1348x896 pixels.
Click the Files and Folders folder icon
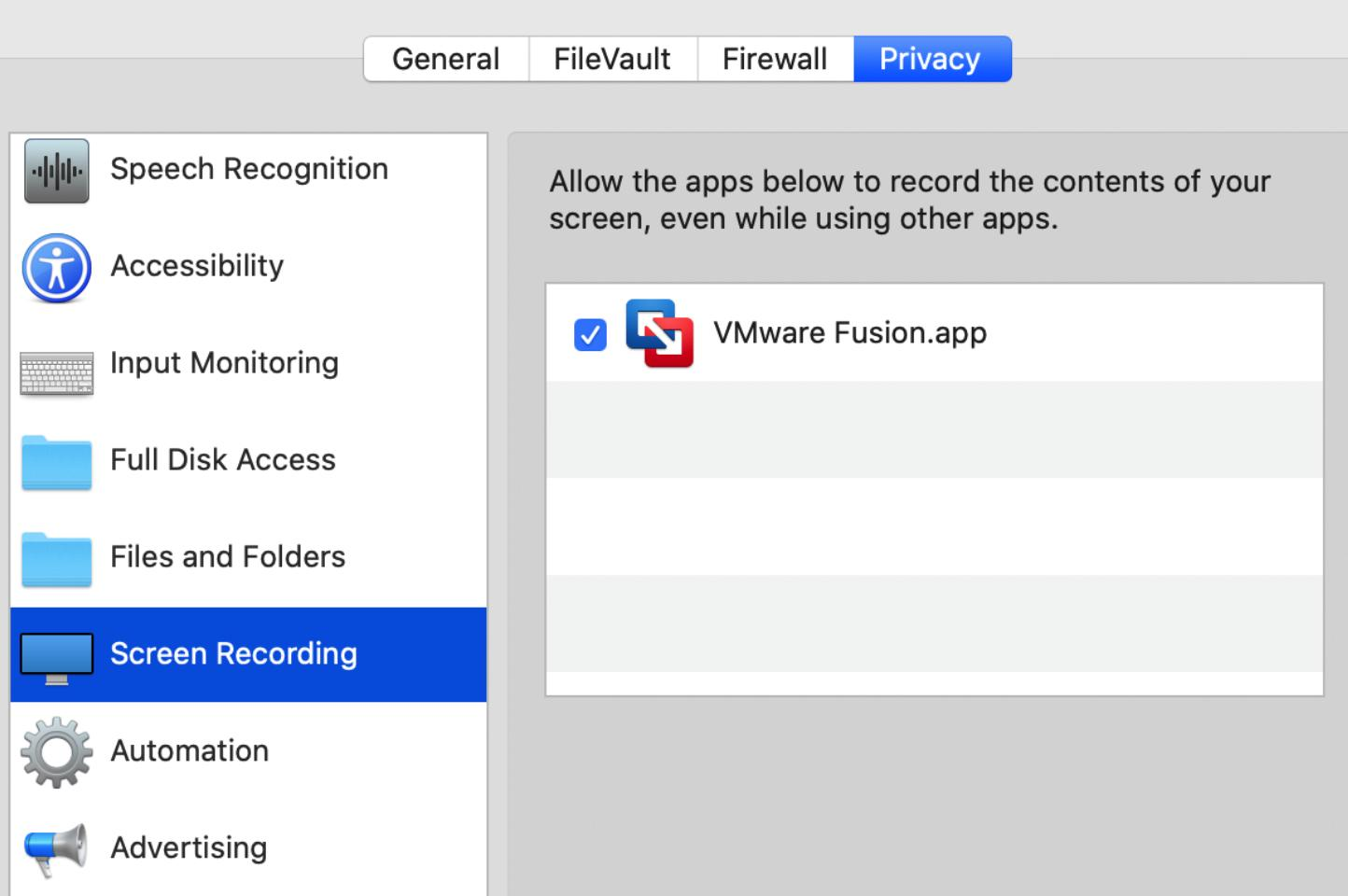(x=57, y=559)
